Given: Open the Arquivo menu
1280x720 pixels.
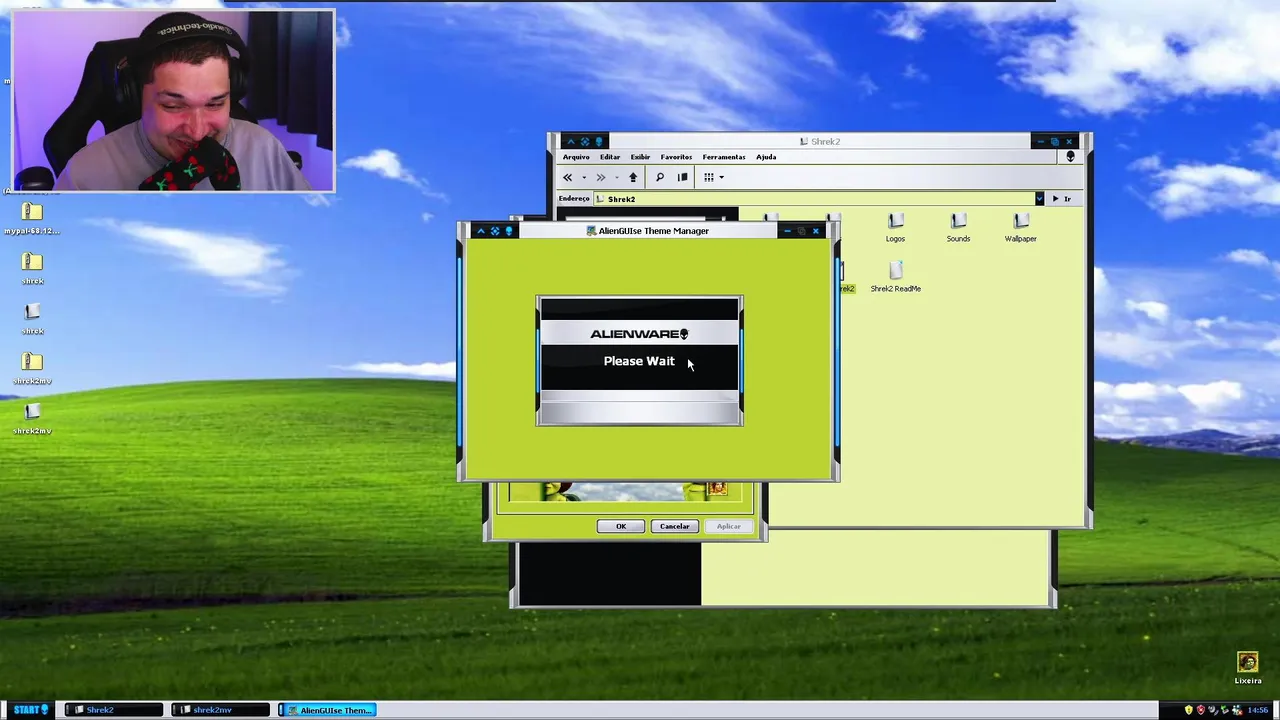Looking at the screenshot, I should tap(576, 157).
